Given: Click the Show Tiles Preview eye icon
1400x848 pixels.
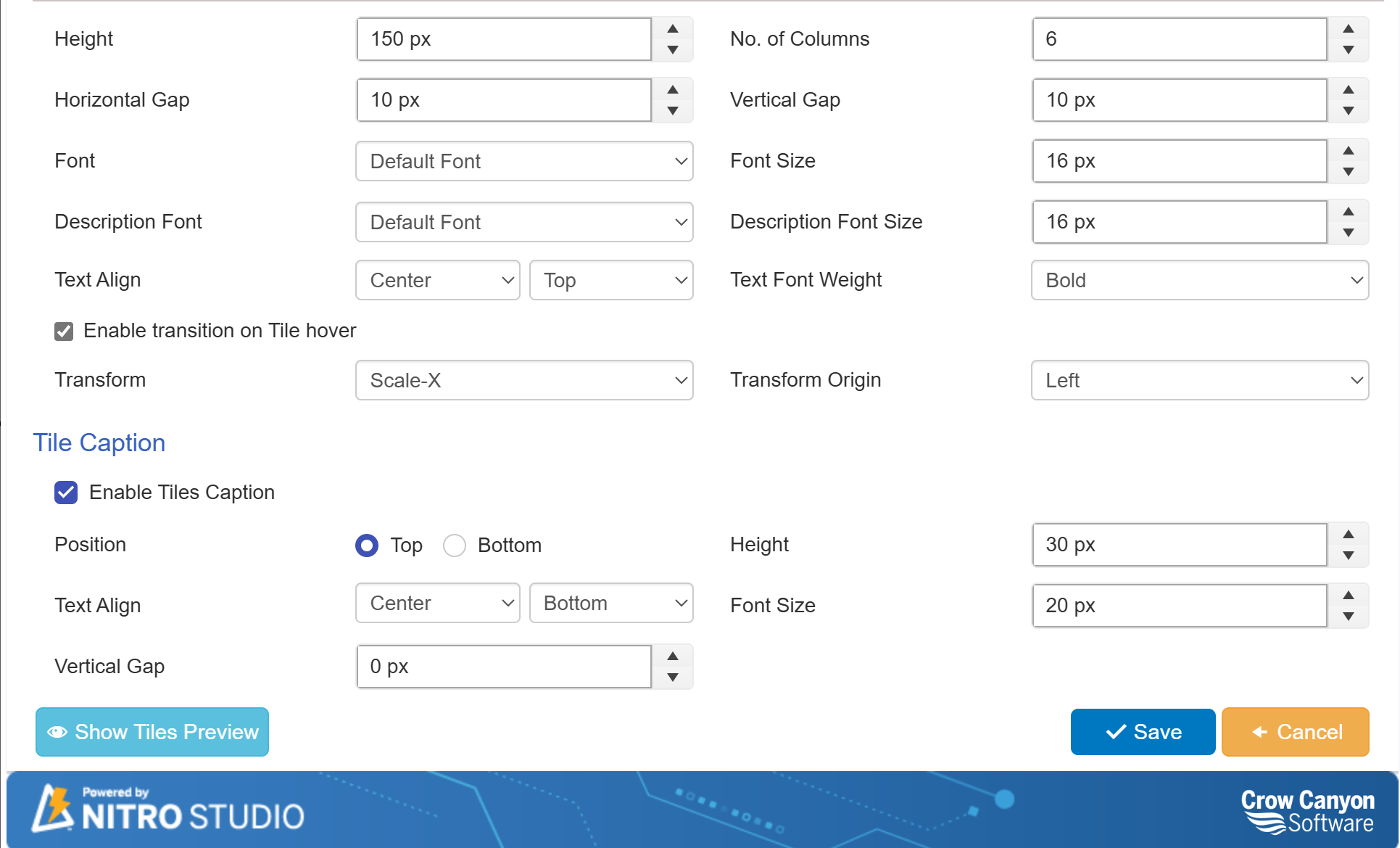Looking at the screenshot, I should [58, 732].
